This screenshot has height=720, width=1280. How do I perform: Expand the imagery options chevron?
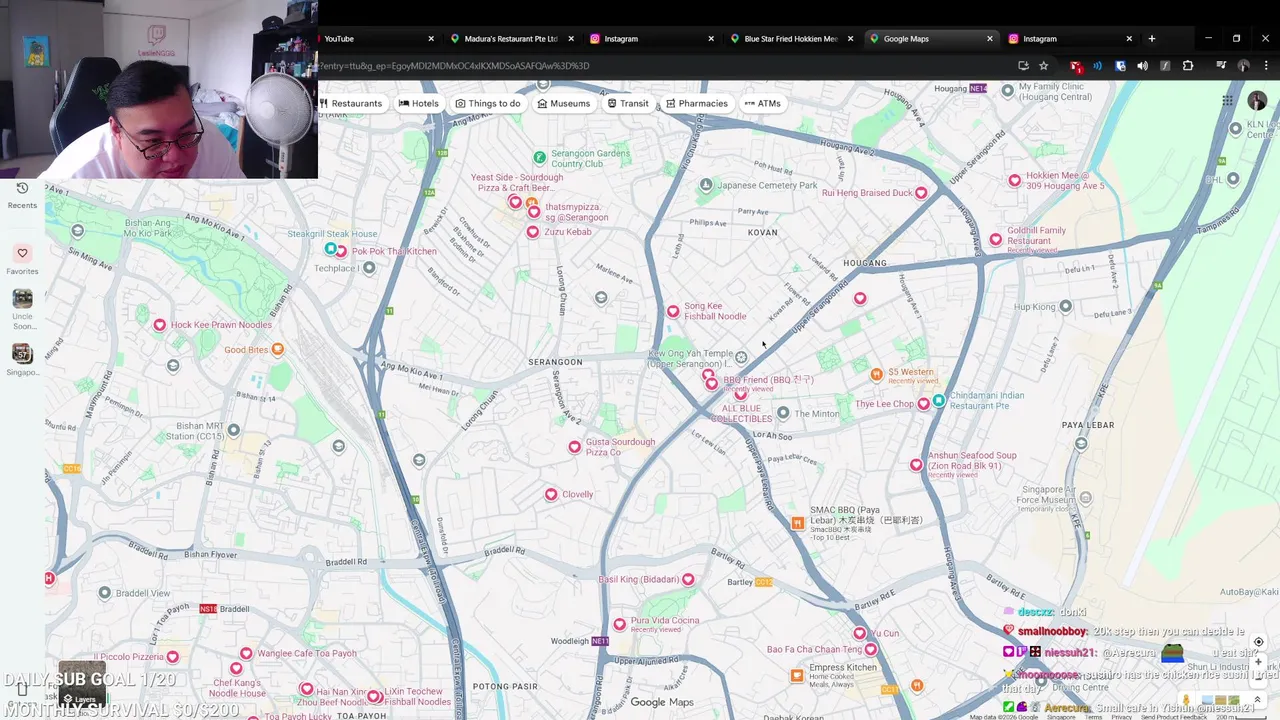pyautogui.click(x=1258, y=700)
